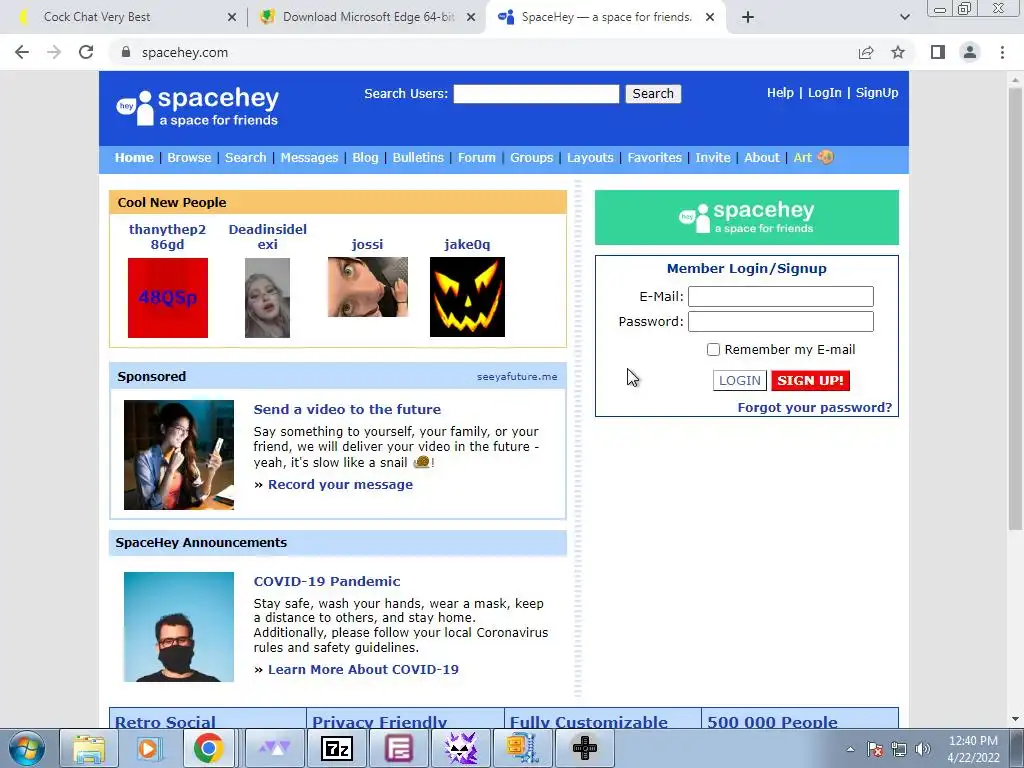Open the 7z taskbar application
This screenshot has width=1024, height=768.
pyautogui.click(x=337, y=748)
